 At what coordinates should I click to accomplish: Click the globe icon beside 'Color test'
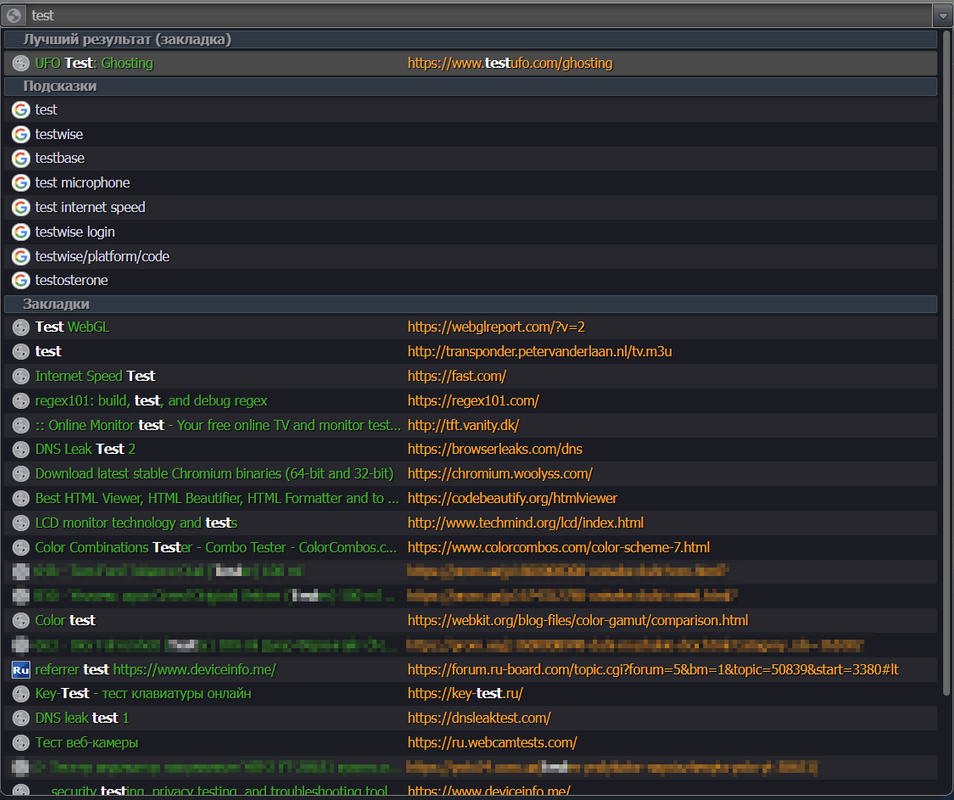click(21, 621)
